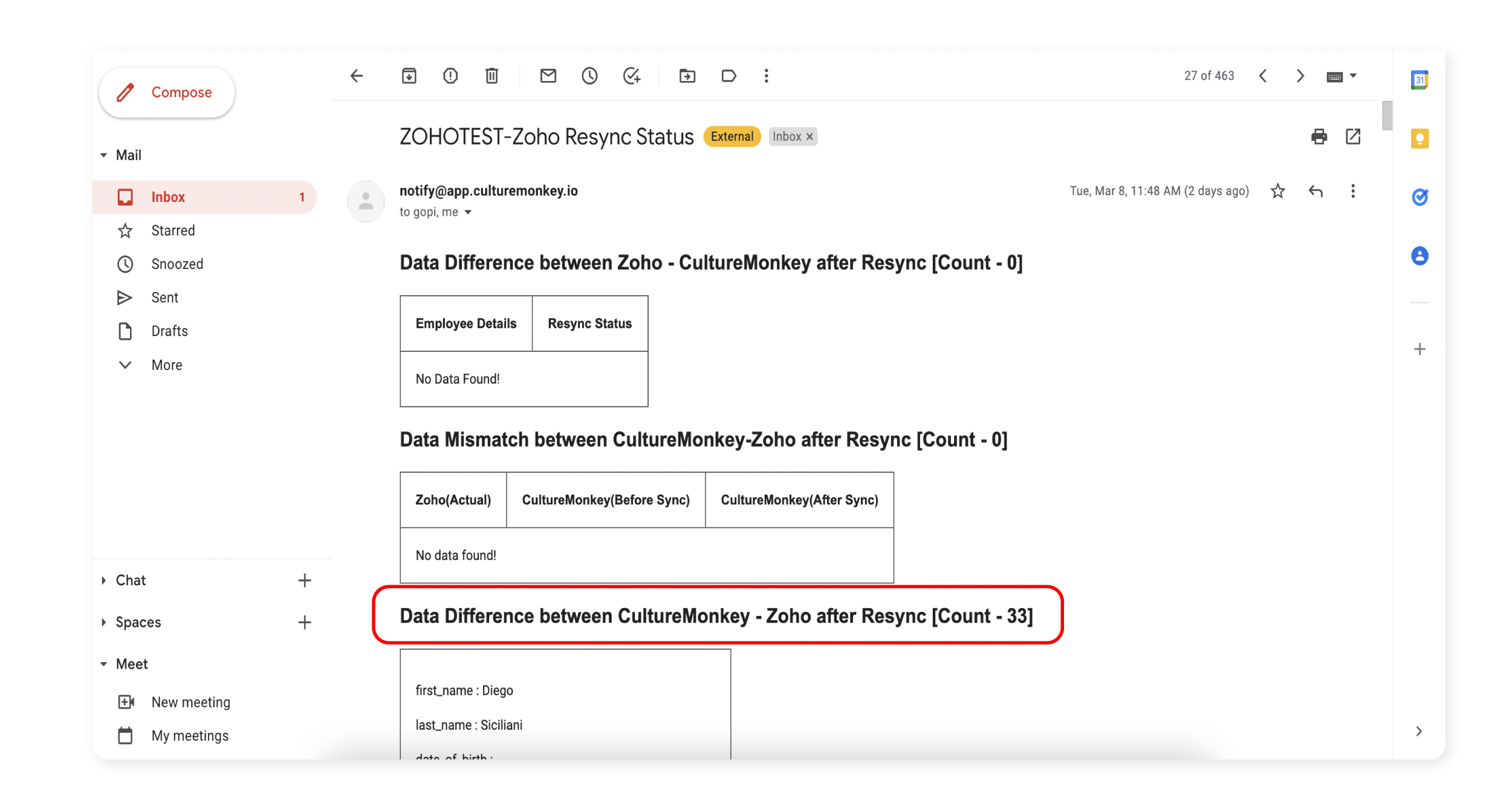
Task: Click the 'Resync Status' table header
Action: (x=590, y=323)
